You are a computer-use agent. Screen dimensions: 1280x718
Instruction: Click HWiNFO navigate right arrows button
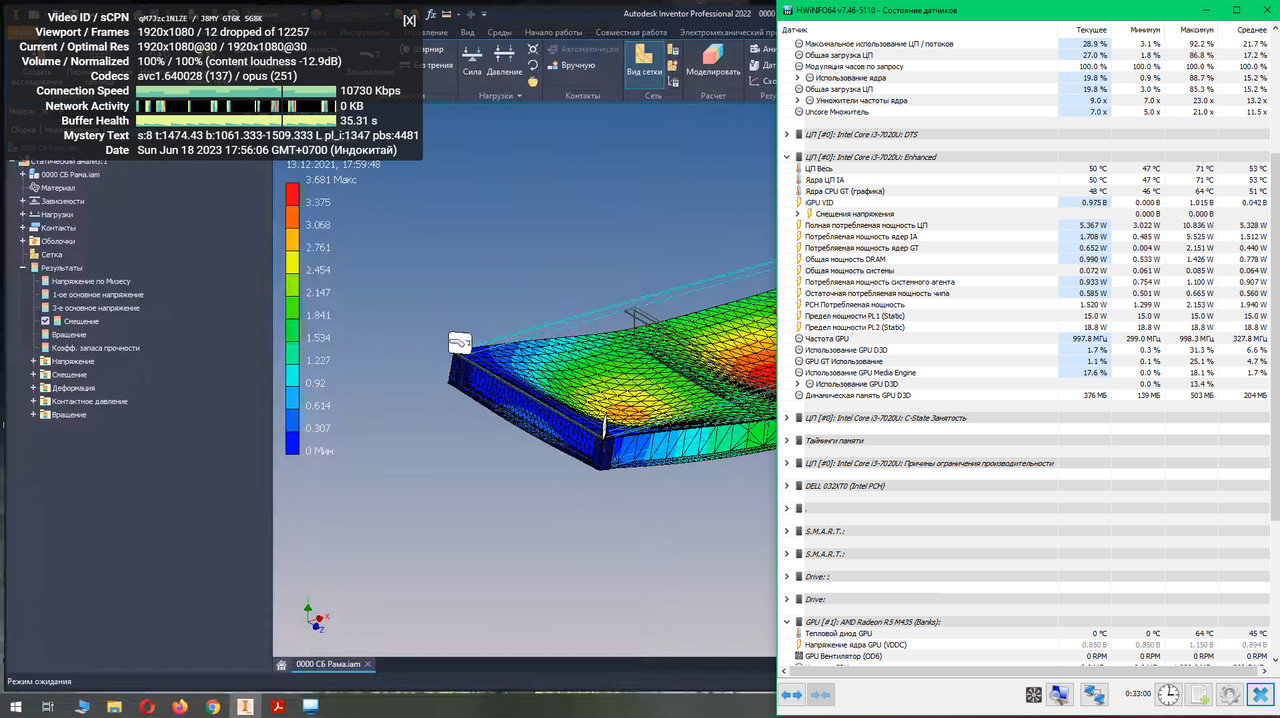tap(820, 694)
